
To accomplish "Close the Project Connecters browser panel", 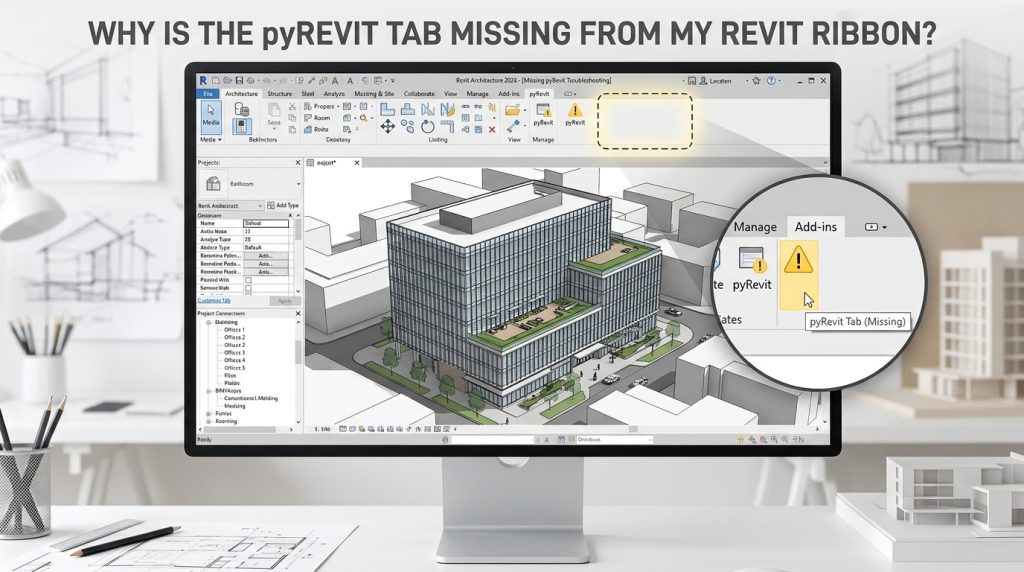I will coord(298,313).
